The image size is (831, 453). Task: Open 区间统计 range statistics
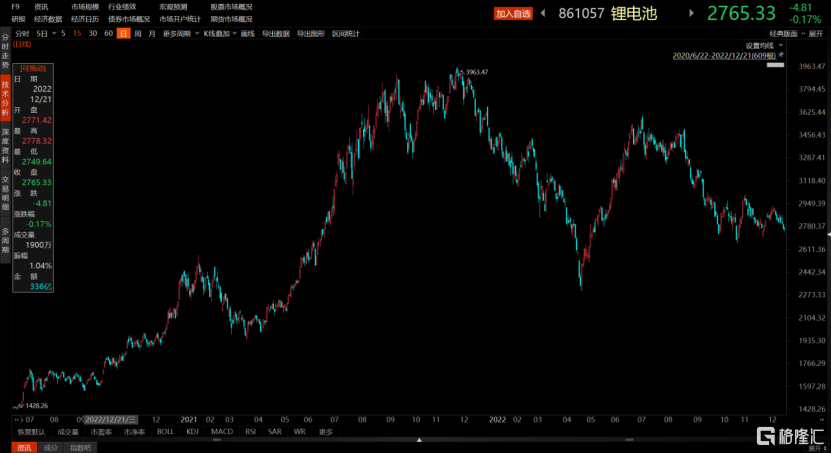[x=346, y=33]
